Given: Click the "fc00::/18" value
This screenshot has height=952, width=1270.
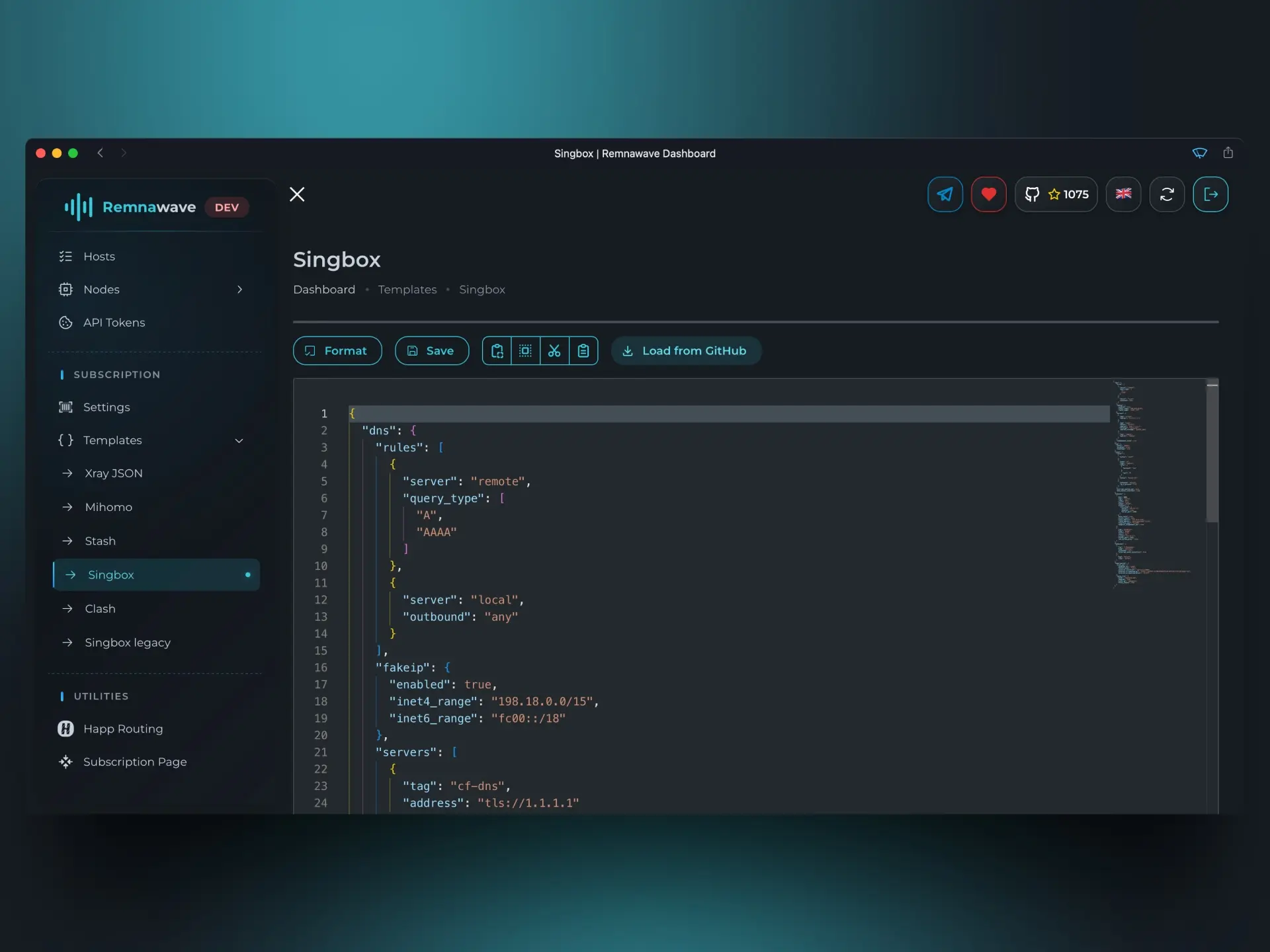Looking at the screenshot, I should coord(528,719).
